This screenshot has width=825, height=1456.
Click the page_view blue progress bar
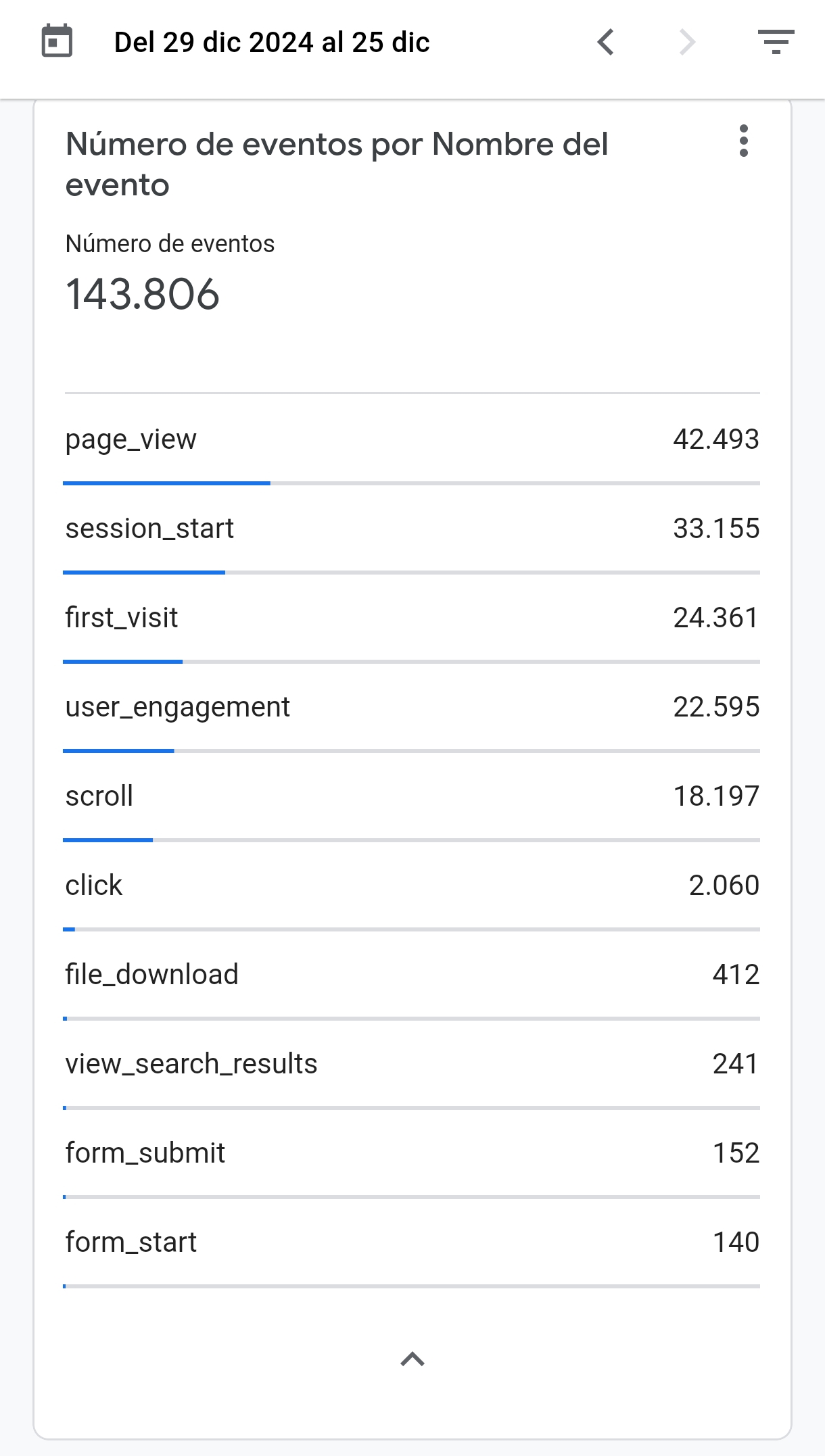(x=166, y=483)
